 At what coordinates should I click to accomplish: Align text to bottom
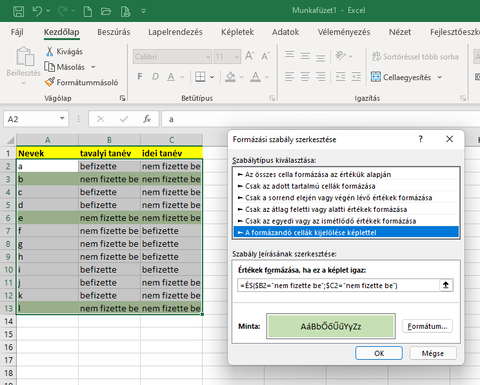tap(321, 57)
